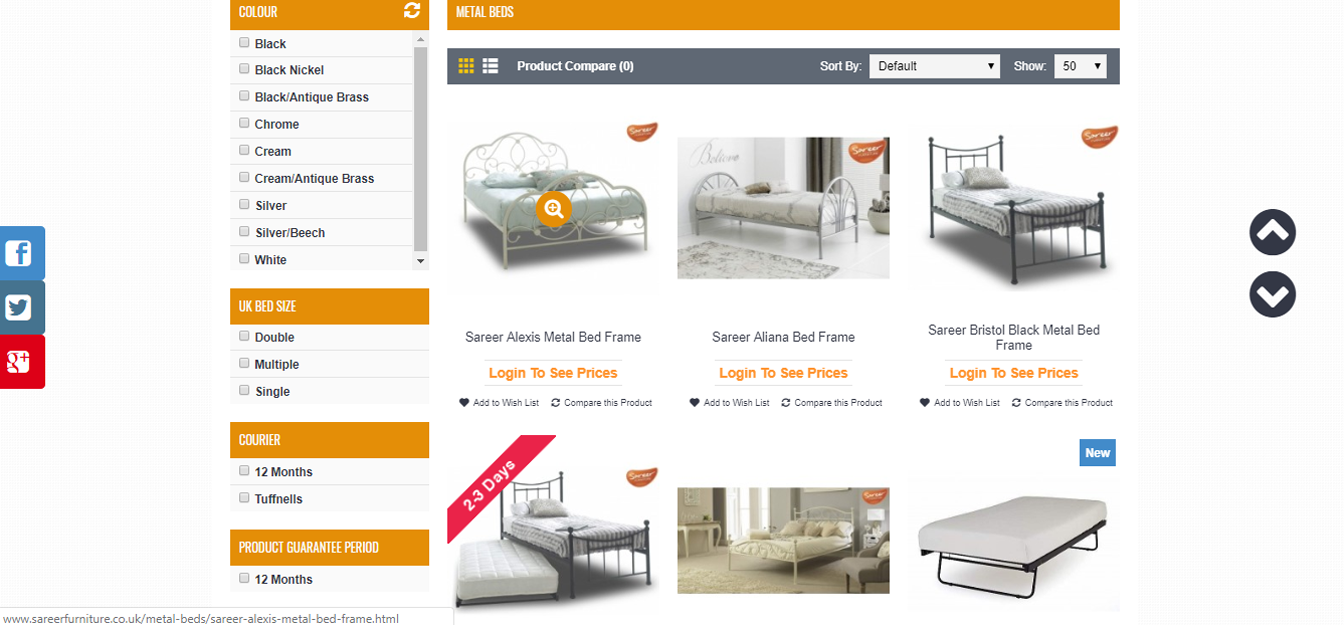Jump to page top with up arrow
1344x625 pixels.
(x=1272, y=232)
